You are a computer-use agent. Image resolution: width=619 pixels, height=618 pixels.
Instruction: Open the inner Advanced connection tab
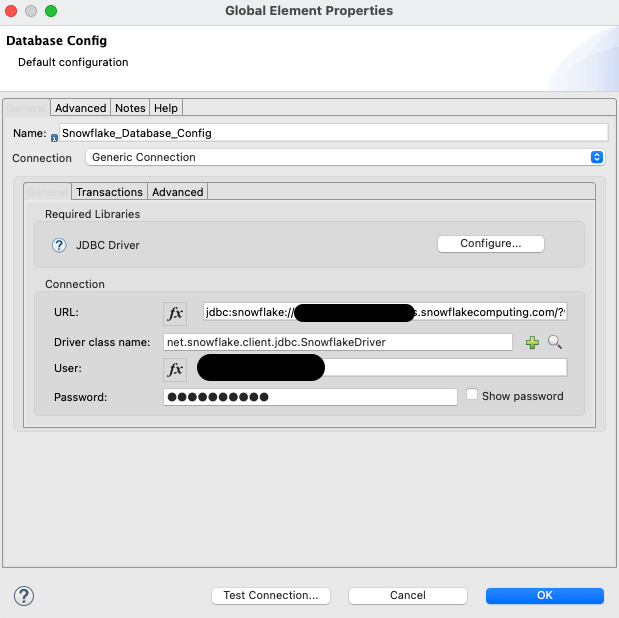pos(177,192)
